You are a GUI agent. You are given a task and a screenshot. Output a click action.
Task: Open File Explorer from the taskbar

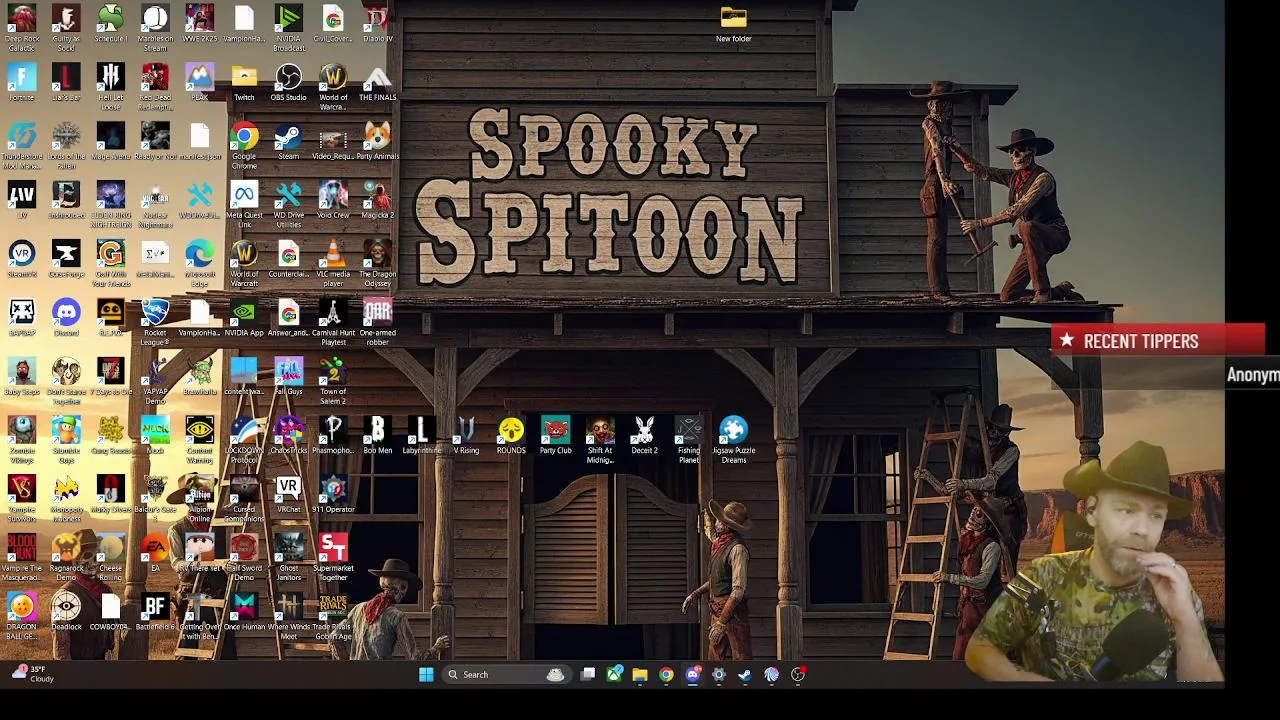coord(640,675)
